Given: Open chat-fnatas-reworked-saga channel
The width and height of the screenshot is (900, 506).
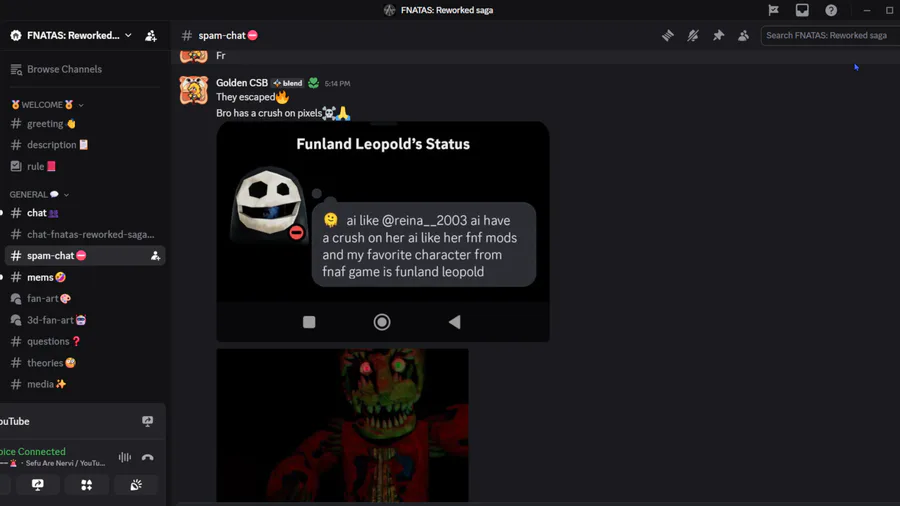Looking at the screenshot, I should (x=84, y=234).
